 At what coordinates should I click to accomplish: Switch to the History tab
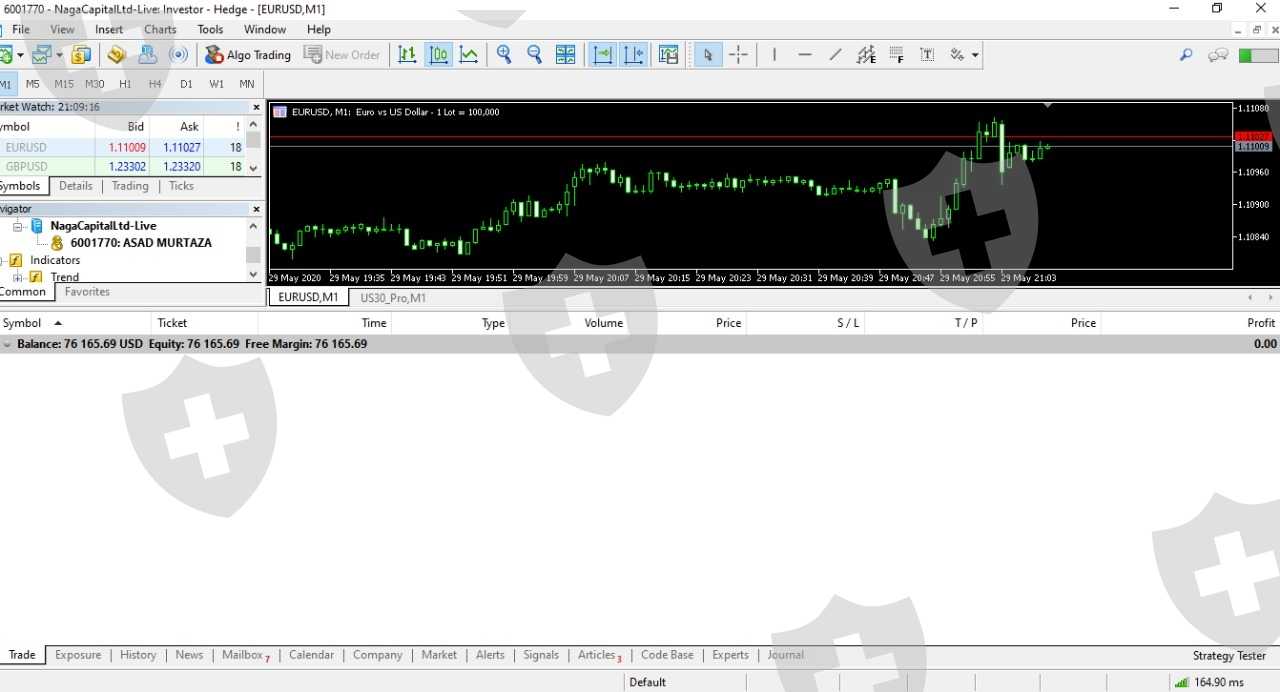[x=138, y=655]
